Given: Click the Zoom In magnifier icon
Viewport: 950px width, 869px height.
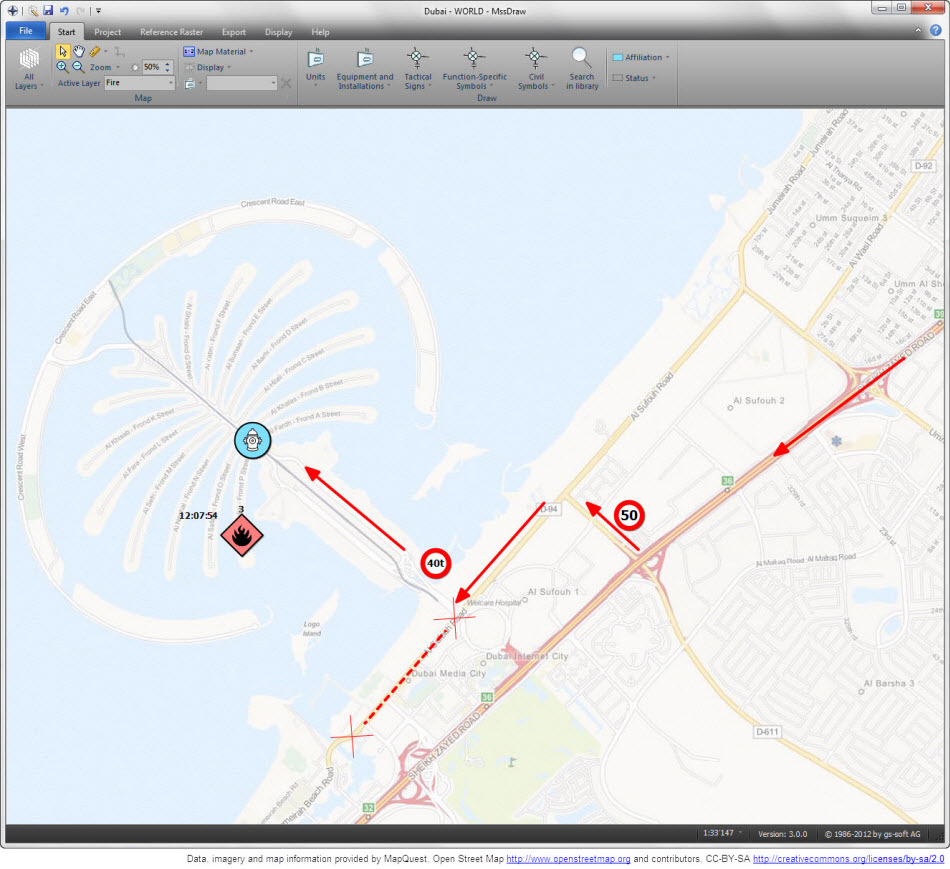Looking at the screenshot, I should [62, 65].
